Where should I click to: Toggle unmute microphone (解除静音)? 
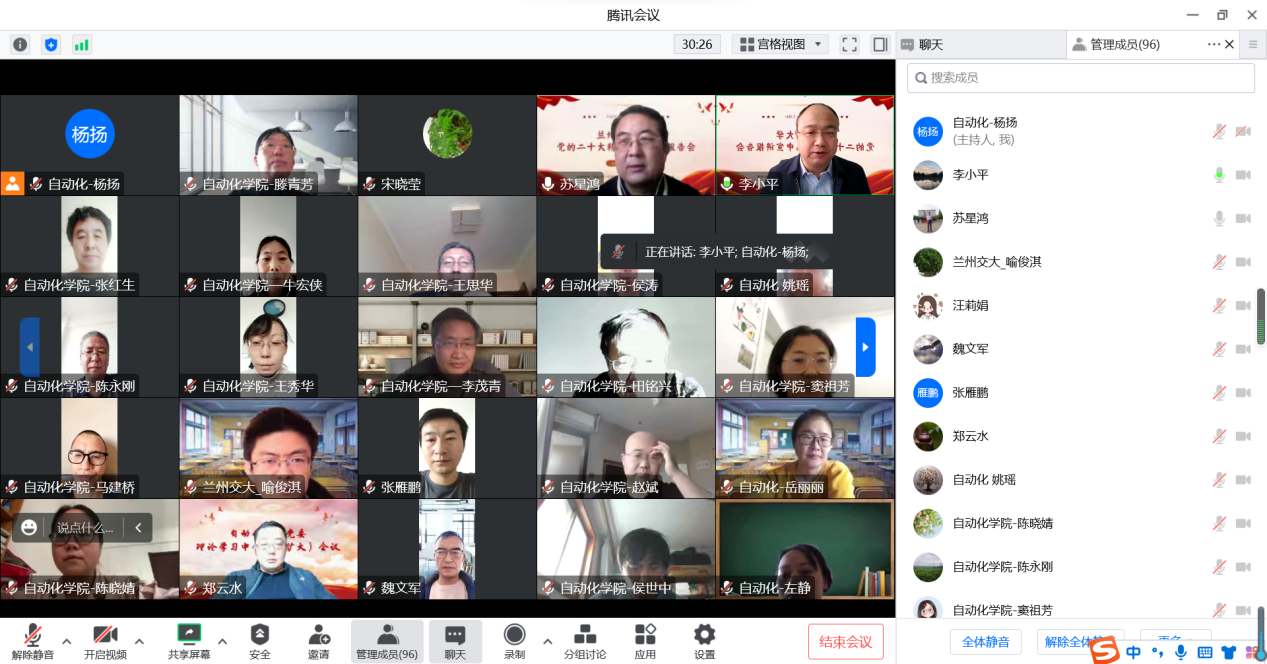click(x=33, y=635)
